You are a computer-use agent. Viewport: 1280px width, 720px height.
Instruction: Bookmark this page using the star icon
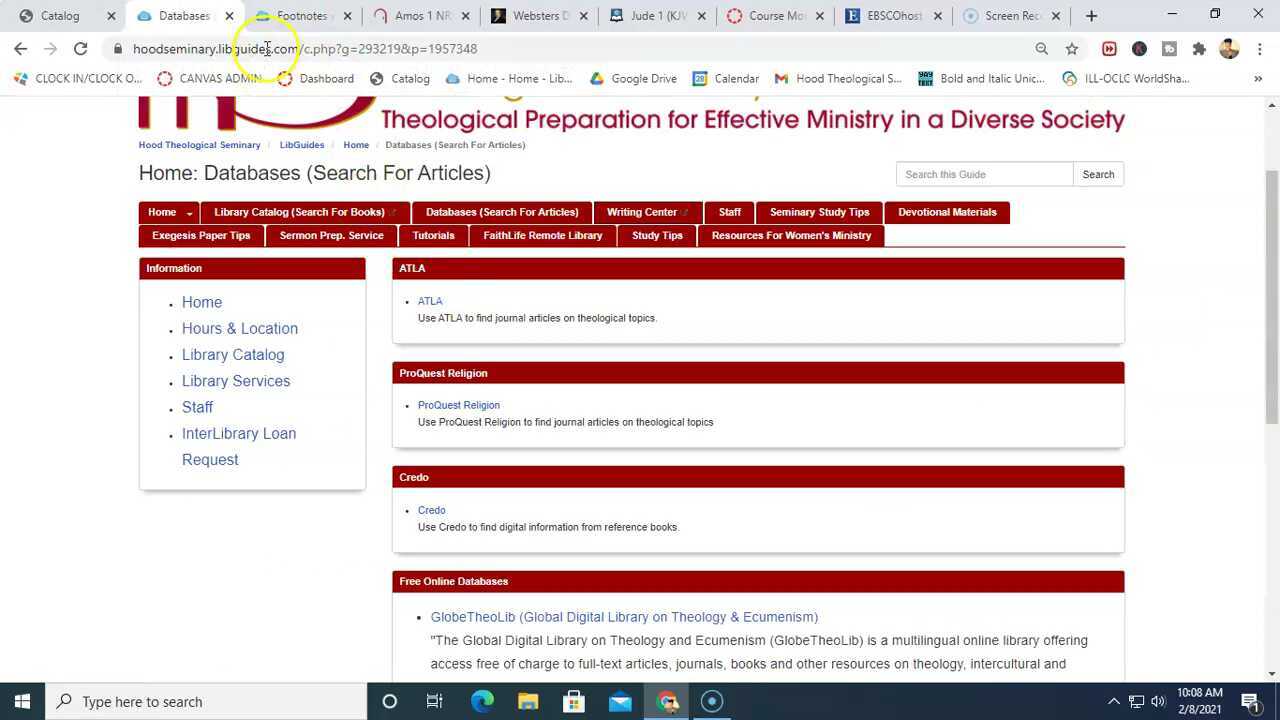pos(1071,48)
